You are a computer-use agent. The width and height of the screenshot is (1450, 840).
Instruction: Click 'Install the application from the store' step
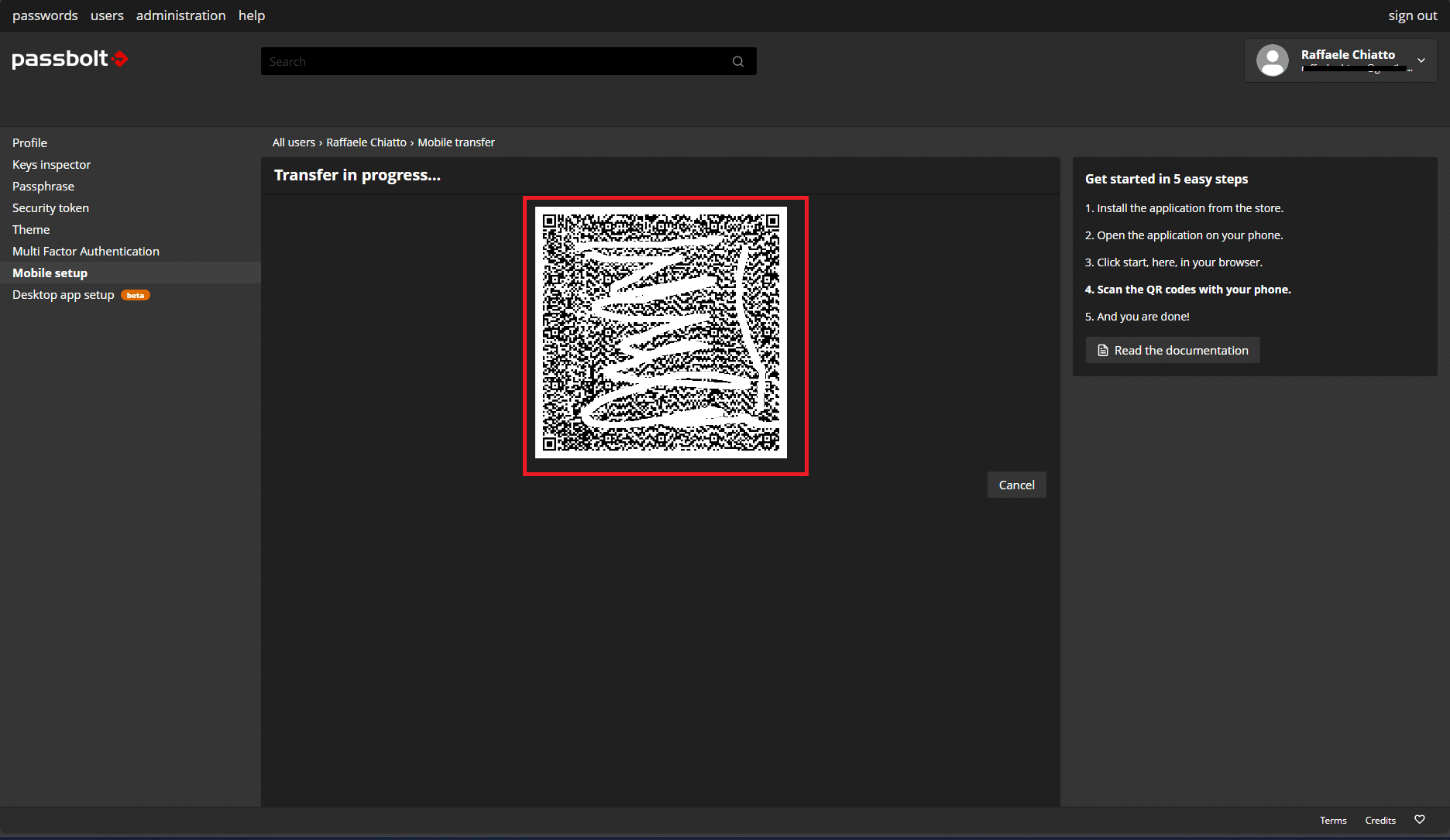1184,208
